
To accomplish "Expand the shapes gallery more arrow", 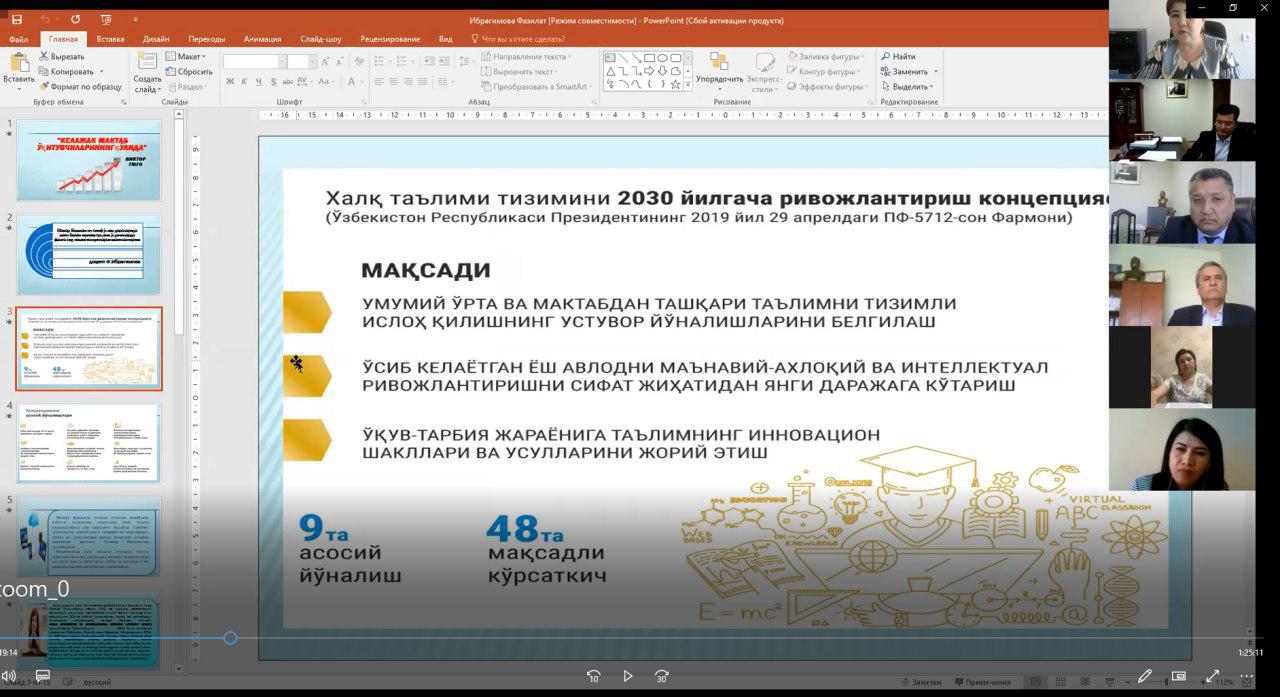I will tap(688, 85).
